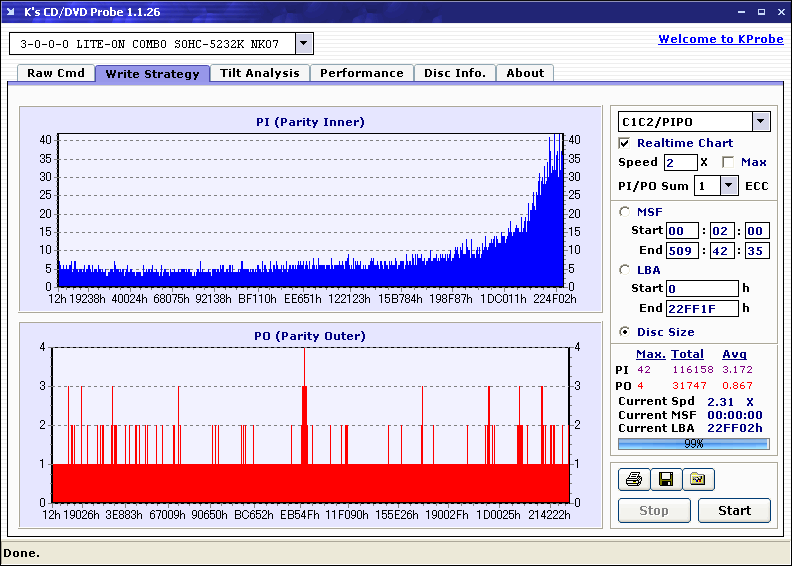
Task: Switch to the Performance tab
Action: [361, 73]
